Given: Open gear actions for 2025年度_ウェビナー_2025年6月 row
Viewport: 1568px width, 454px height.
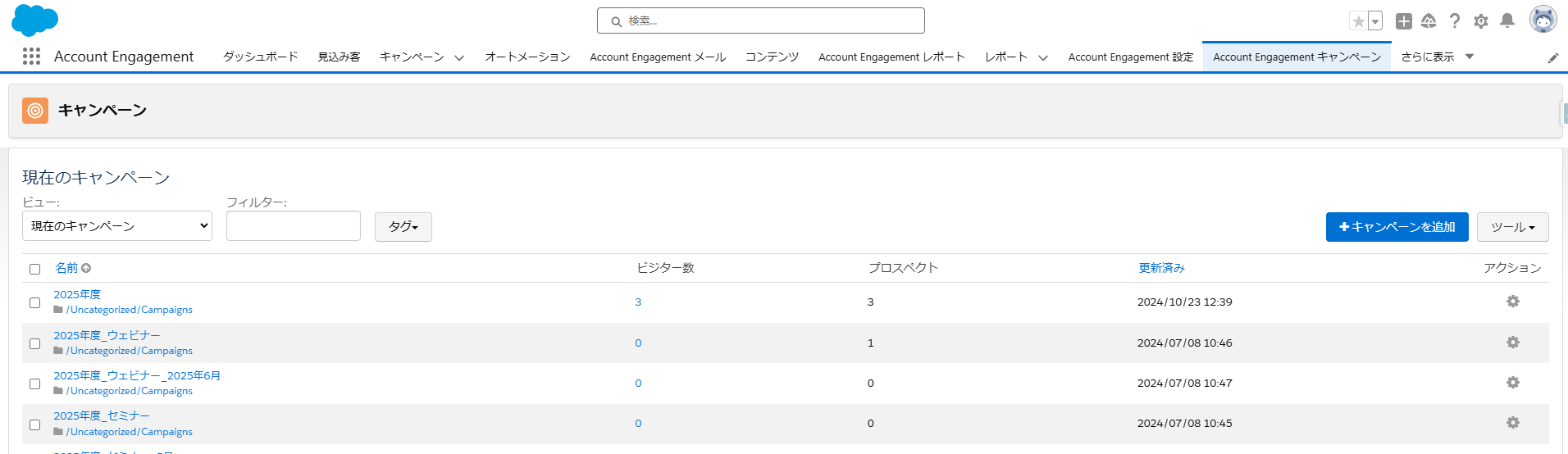Looking at the screenshot, I should (x=1513, y=383).
